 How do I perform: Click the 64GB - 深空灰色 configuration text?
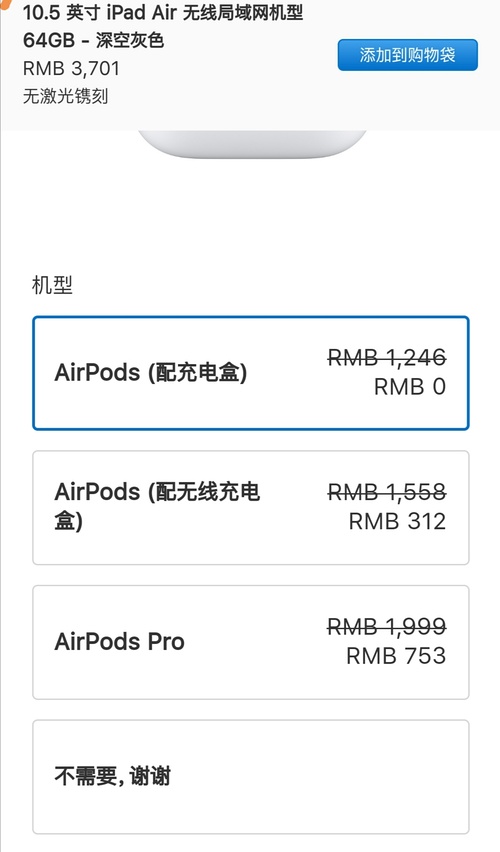[93, 41]
